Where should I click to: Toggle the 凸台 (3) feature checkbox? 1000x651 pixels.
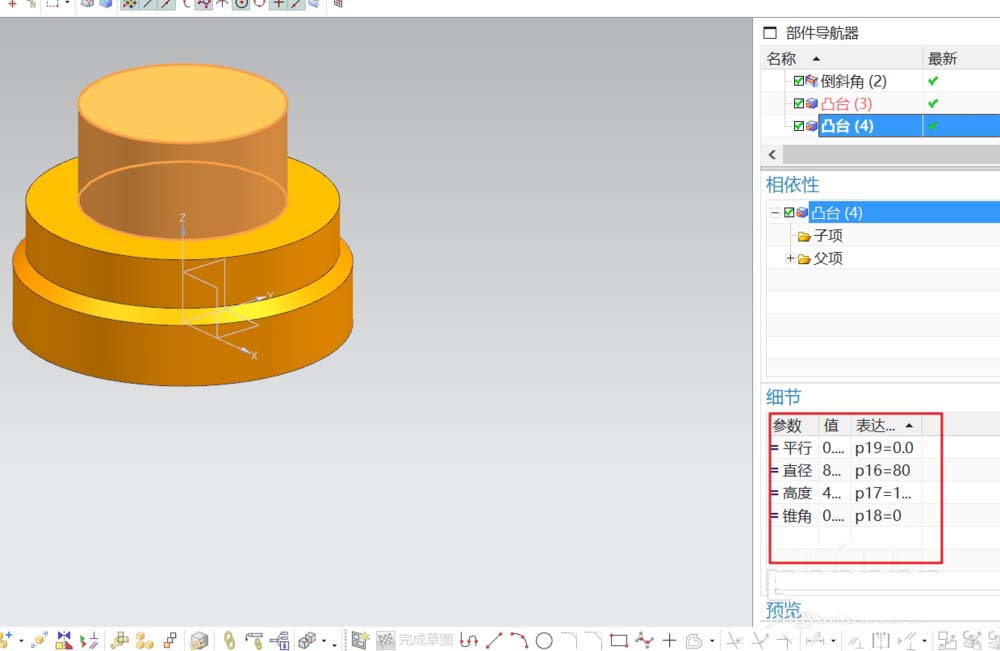[x=799, y=104]
